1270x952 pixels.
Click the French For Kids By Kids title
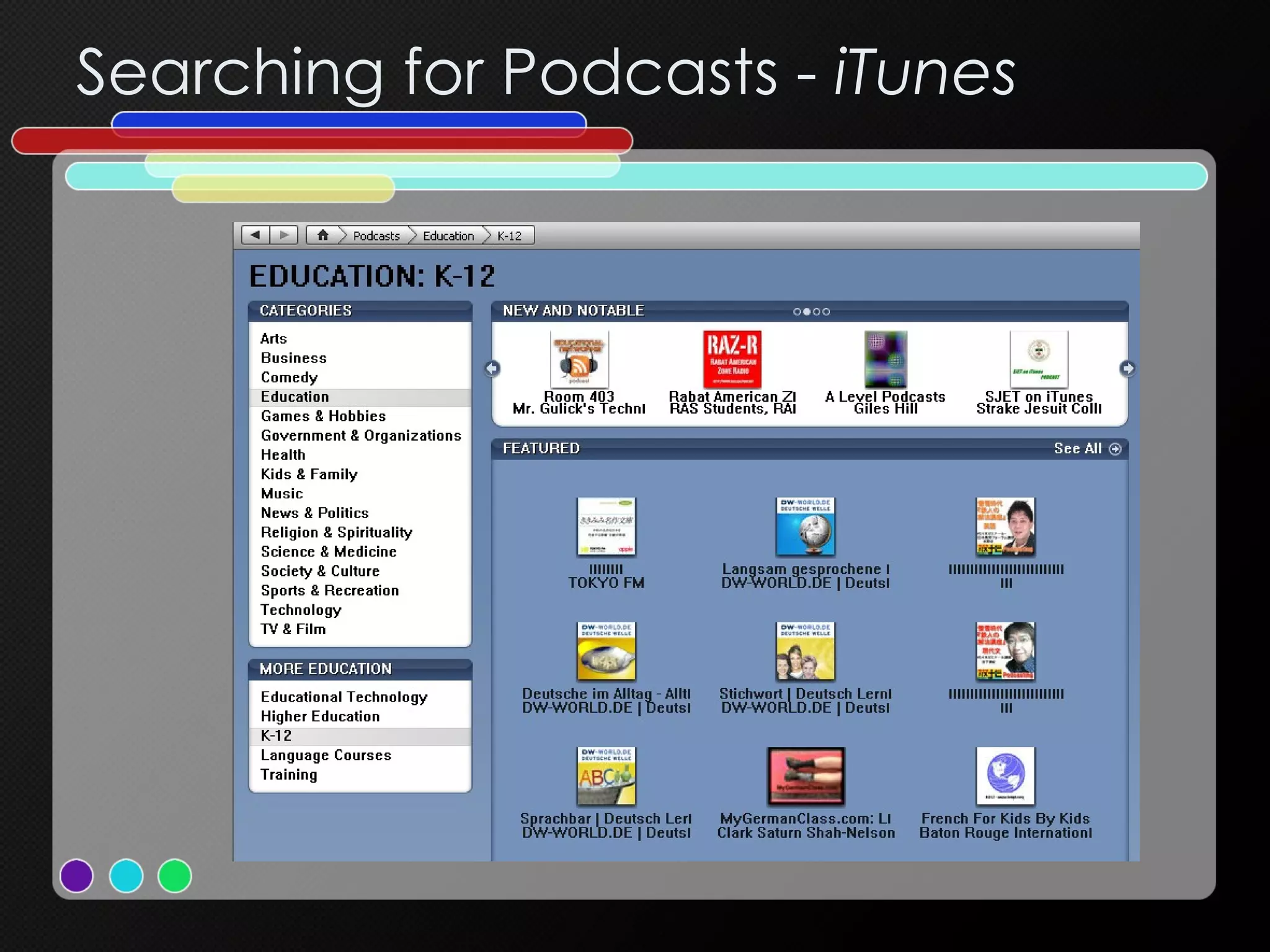coord(1005,819)
